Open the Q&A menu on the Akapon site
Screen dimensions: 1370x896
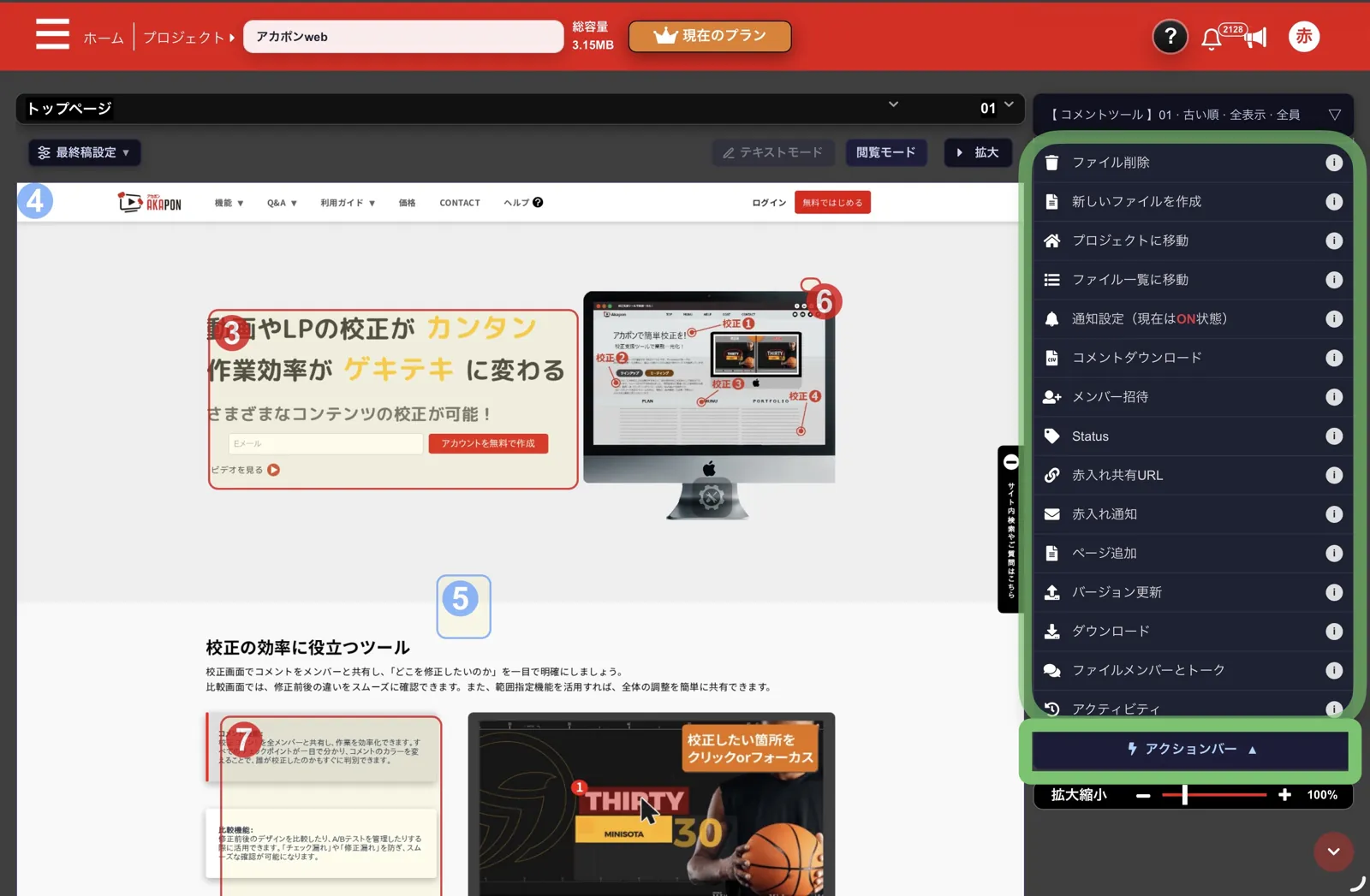282,203
